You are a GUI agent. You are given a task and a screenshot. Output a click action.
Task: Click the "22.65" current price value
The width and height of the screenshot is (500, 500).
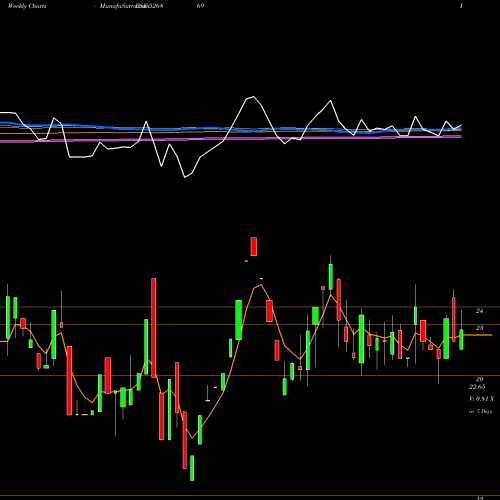(x=477, y=387)
